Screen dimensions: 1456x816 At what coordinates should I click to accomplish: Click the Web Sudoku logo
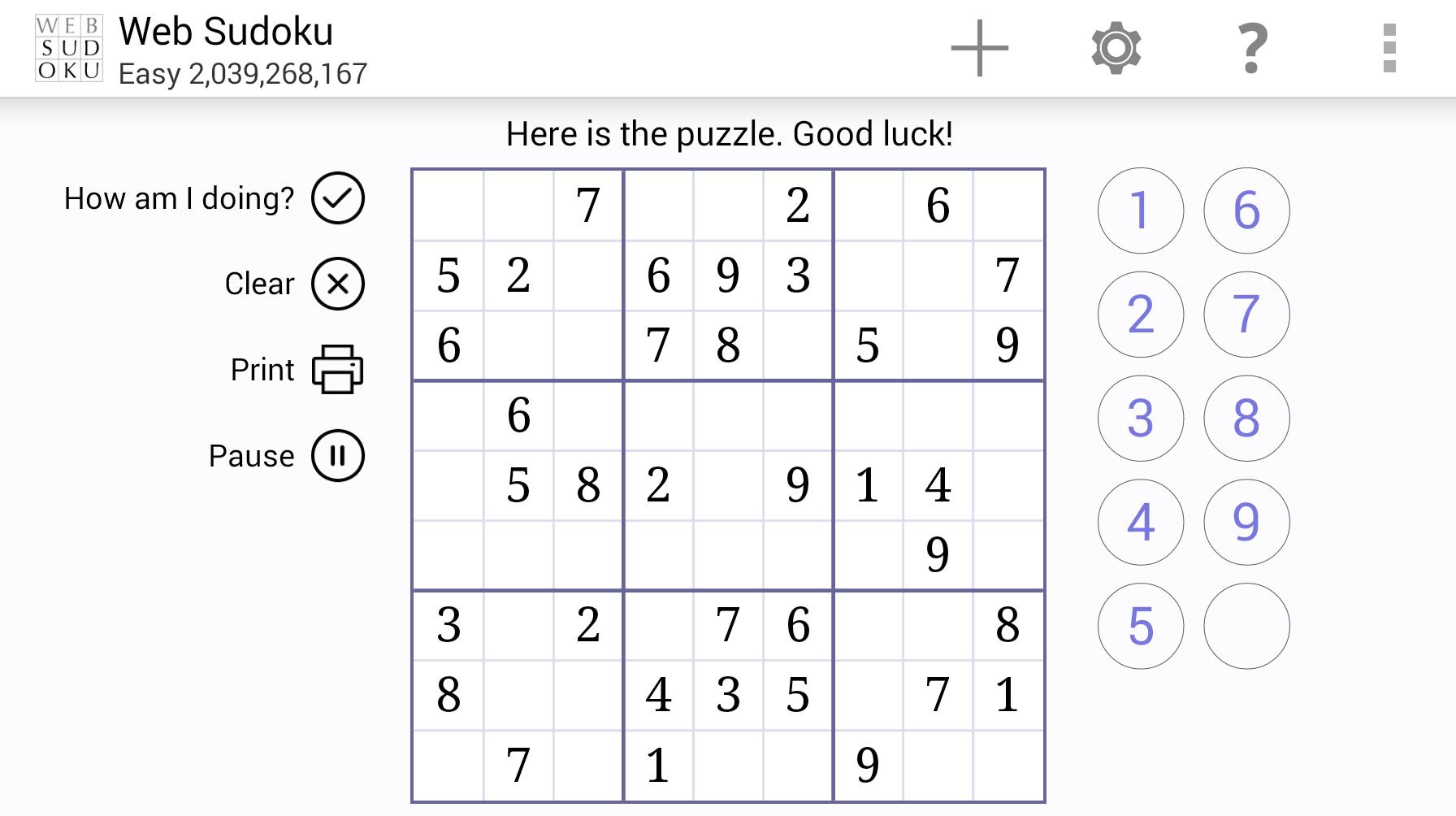pyautogui.click(x=69, y=49)
